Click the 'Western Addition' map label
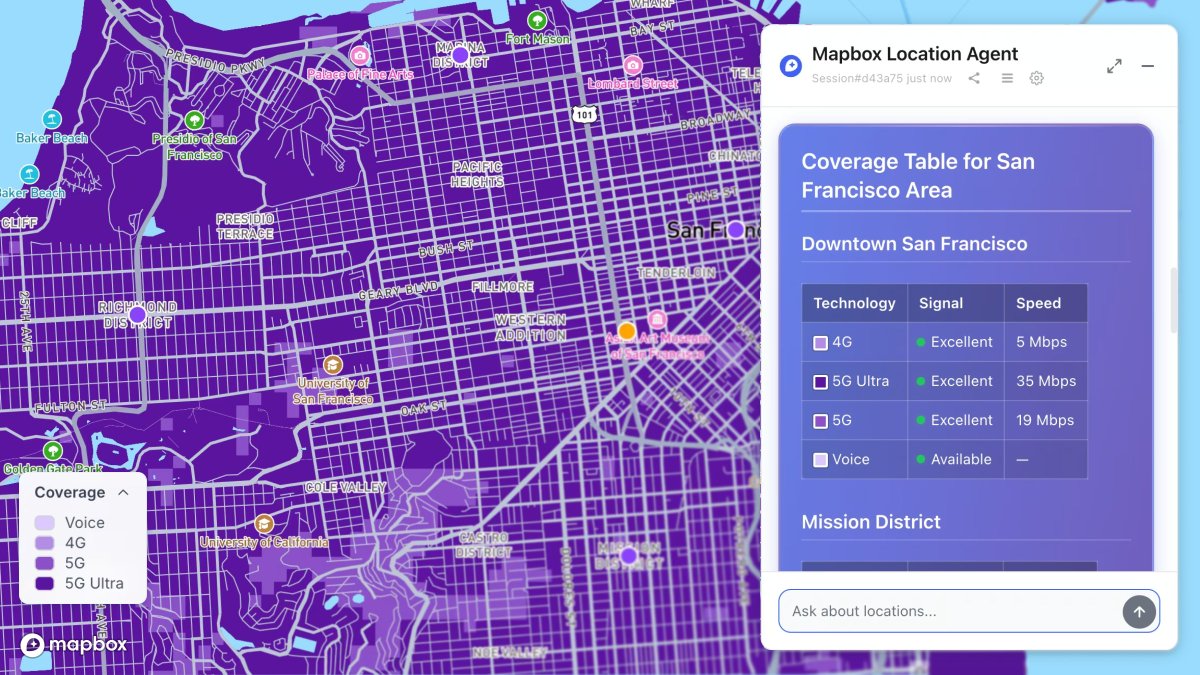The height and width of the screenshot is (675, 1200). [531, 328]
